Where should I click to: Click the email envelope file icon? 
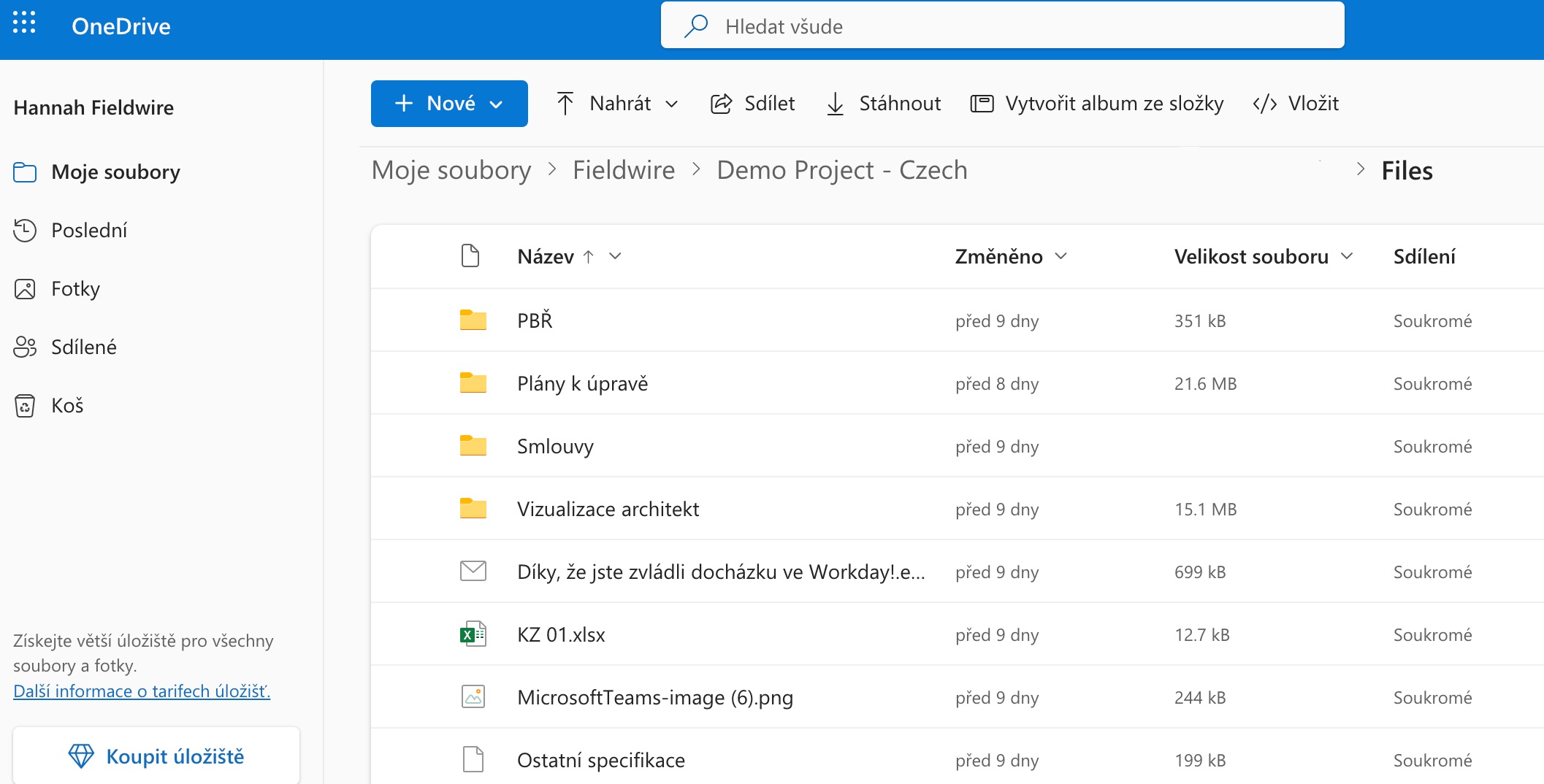pyautogui.click(x=473, y=571)
